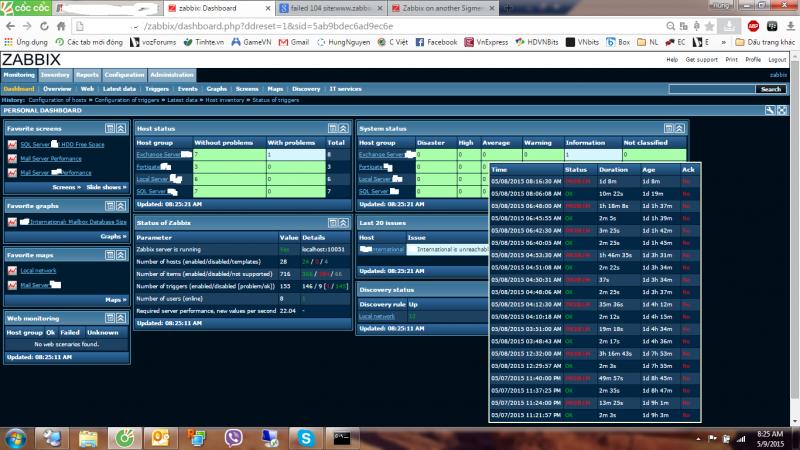Click the Slide shows » link
The width and height of the screenshot is (800, 450).
[x=106, y=187]
